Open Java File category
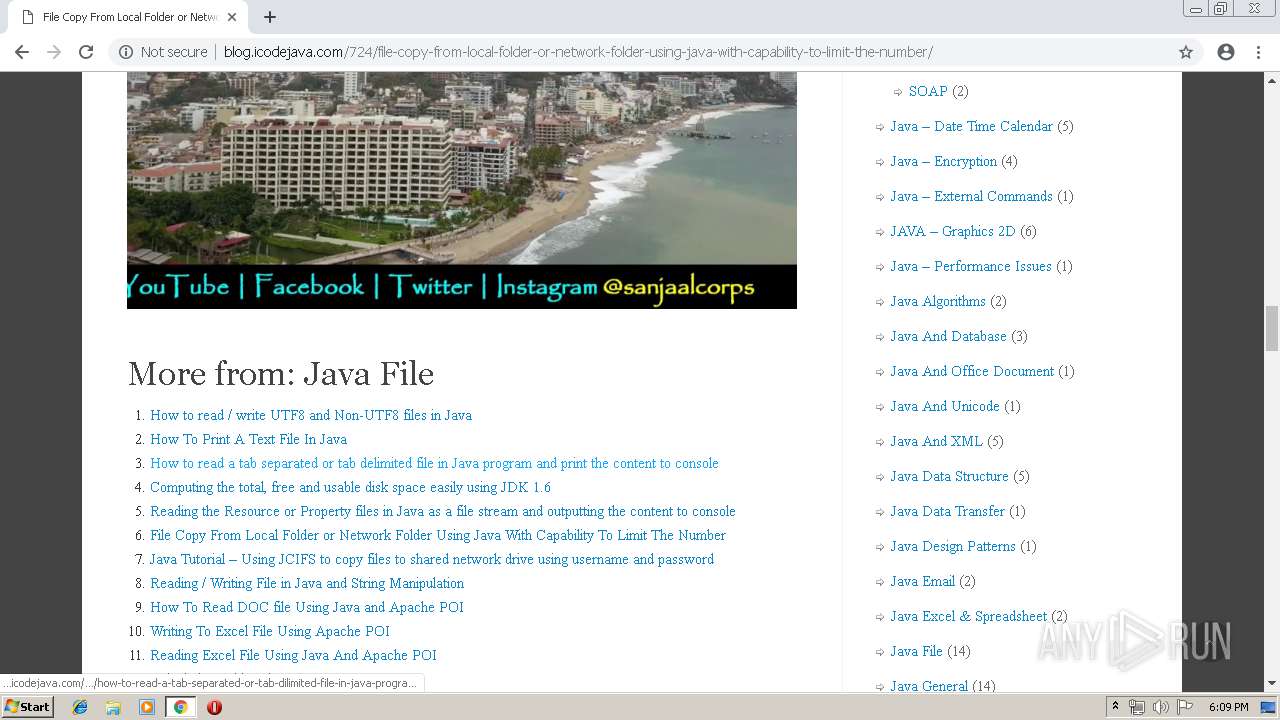Screen dimensions: 1280x720 pos(917,651)
